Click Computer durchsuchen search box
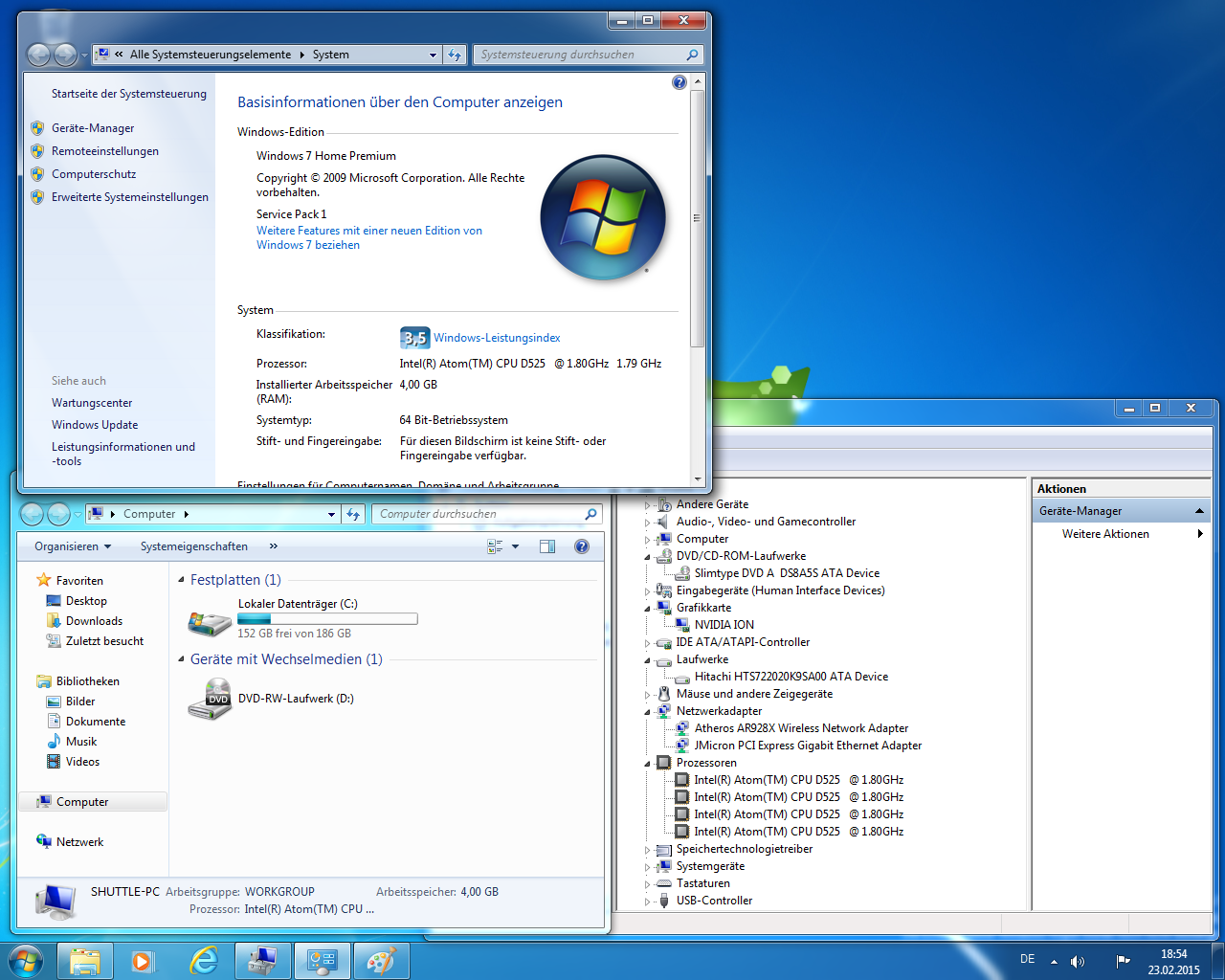 point(487,514)
